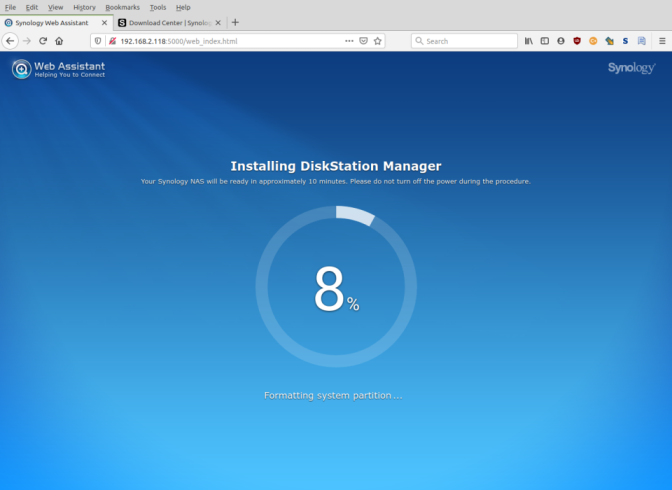Image resolution: width=672 pixels, height=490 pixels.
Task: Open the Bookmarks menu
Action: pyautogui.click(x=123, y=7)
